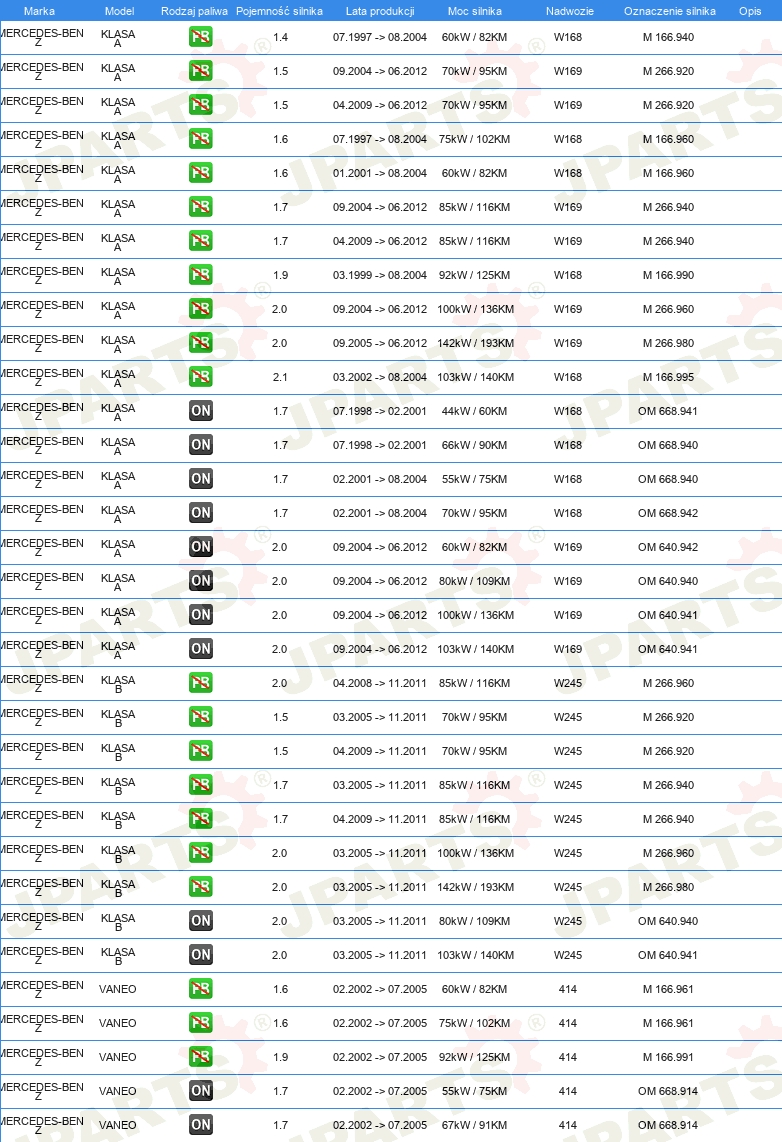
Task: Click PB icon in the 75kW / 102KM W168 row
Action: coord(200,138)
